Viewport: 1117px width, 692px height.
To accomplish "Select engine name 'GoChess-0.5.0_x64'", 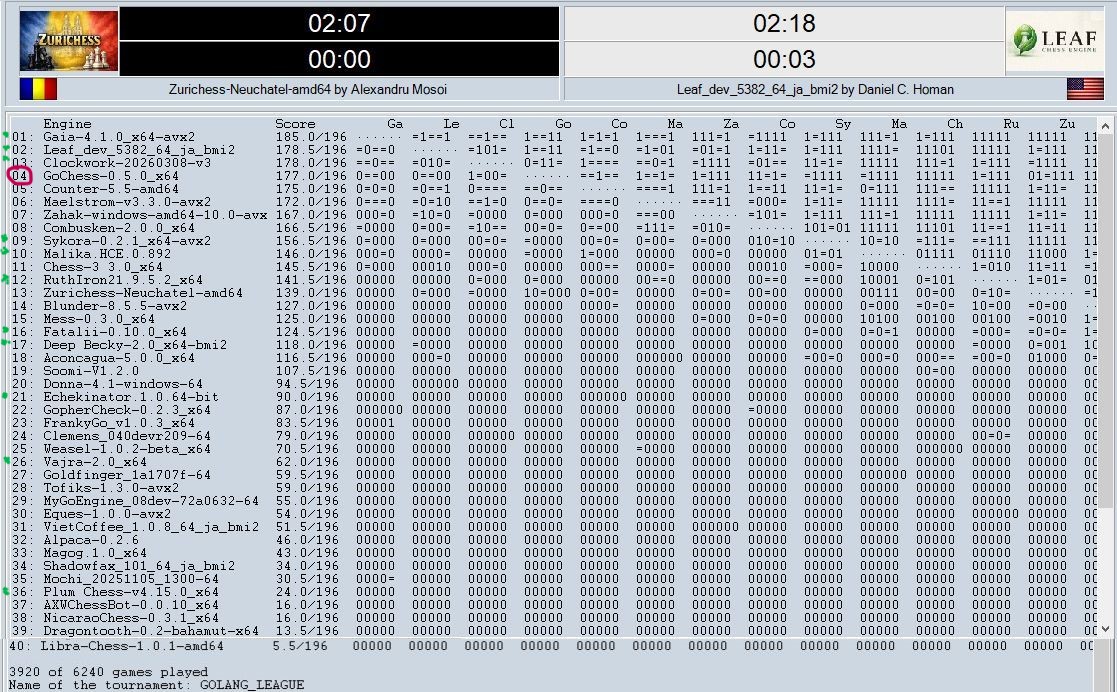I will (x=110, y=176).
